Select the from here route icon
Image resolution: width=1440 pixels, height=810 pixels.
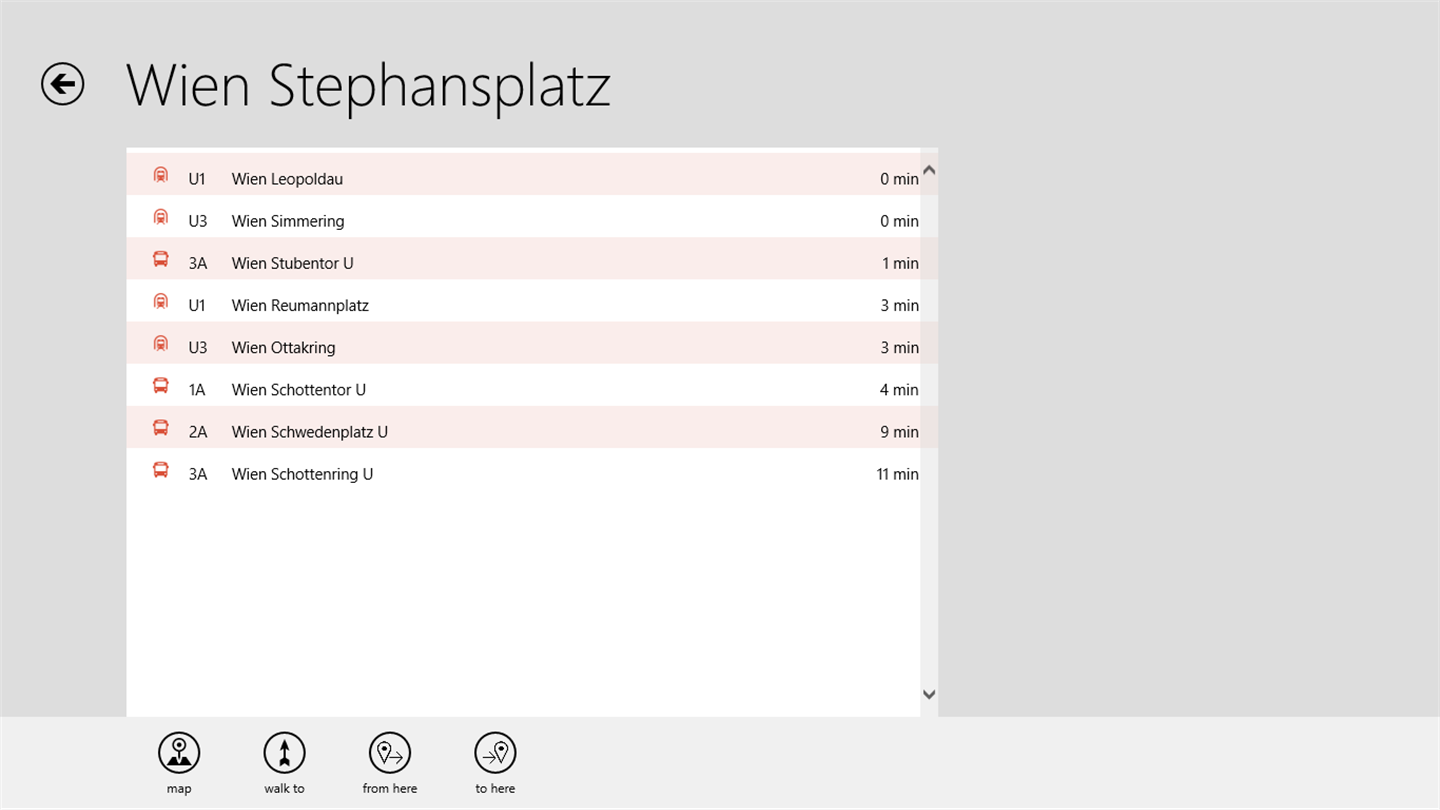(x=390, y=753)
